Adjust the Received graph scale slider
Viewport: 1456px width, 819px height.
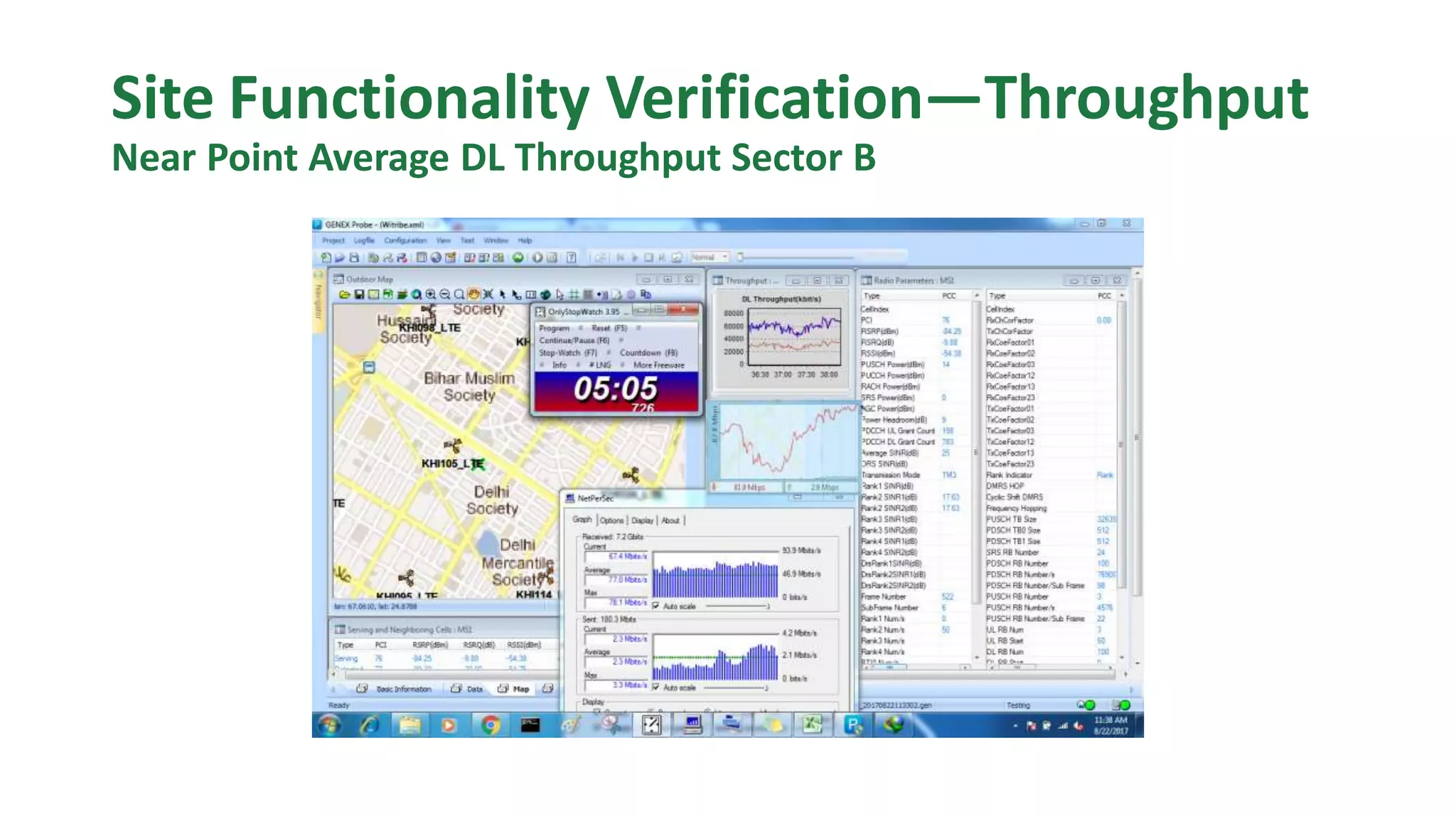click(x=737, y=606)
